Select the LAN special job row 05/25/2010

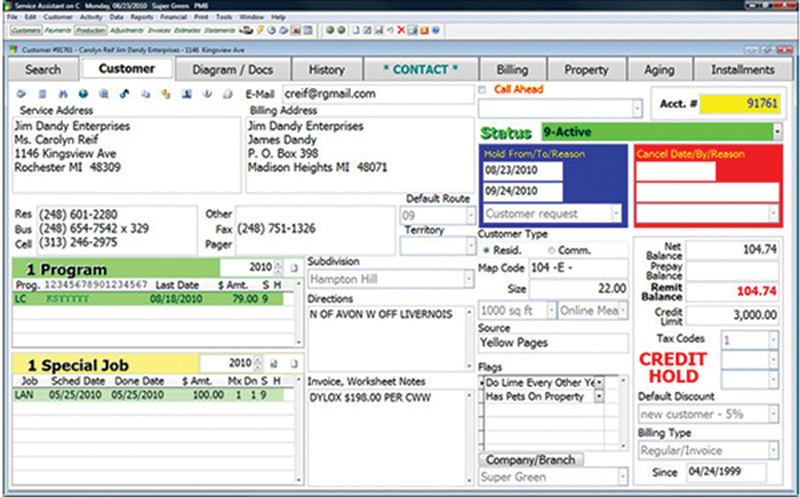[148, 395]
